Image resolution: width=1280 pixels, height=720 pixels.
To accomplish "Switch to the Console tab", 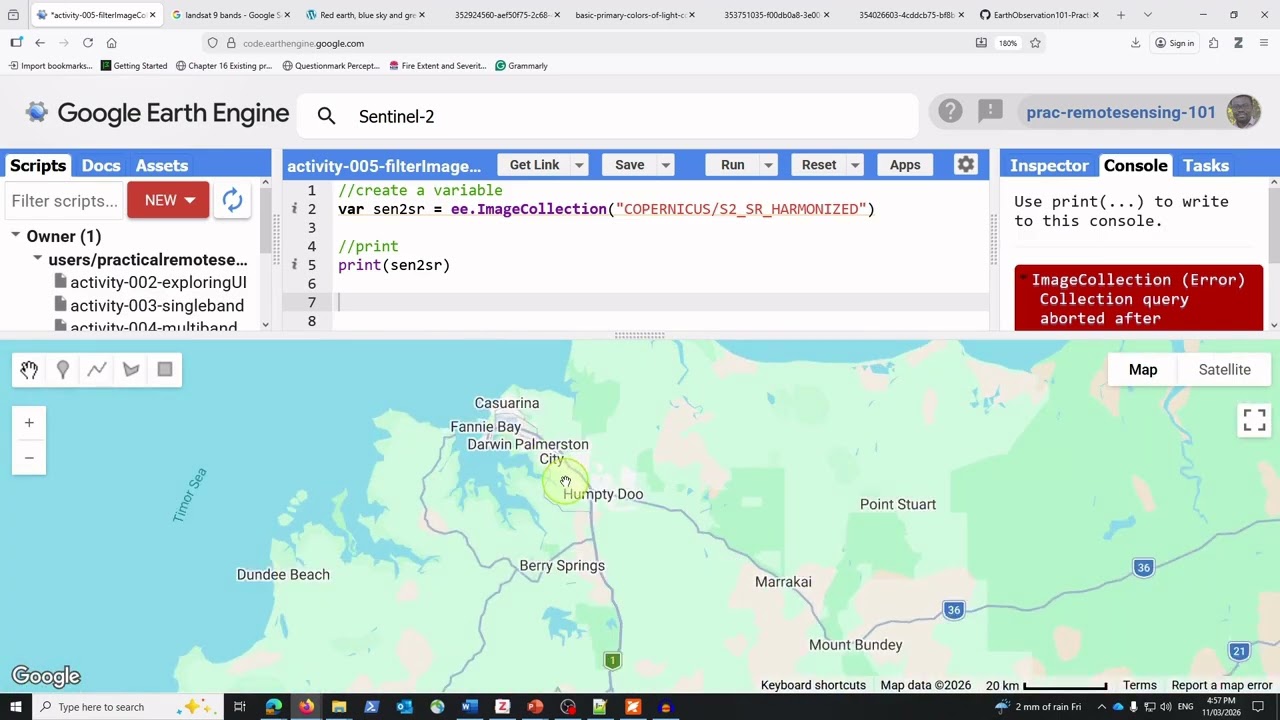I will 1135,165.
